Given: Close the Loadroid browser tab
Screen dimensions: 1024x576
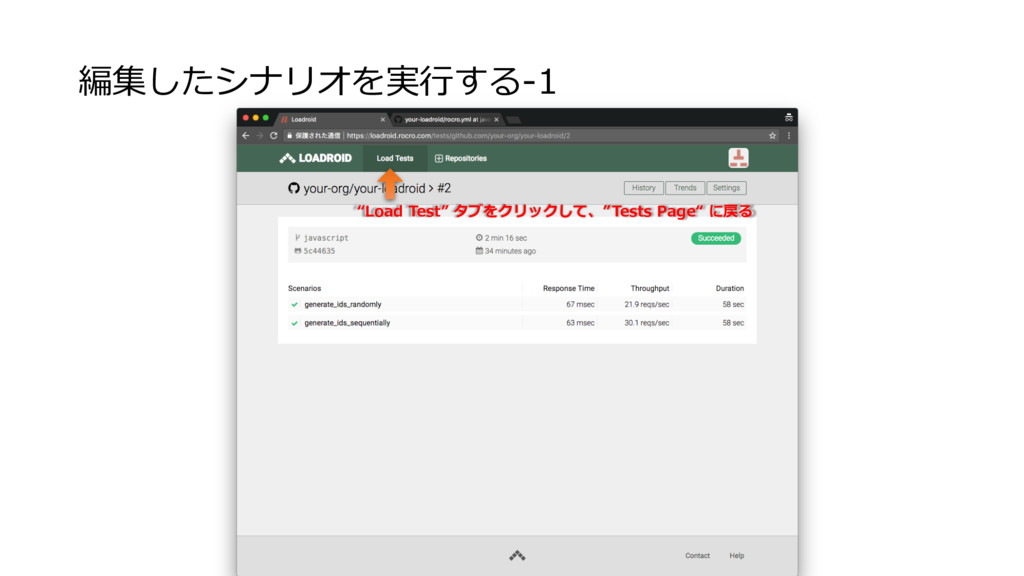Looking at the screenshot, I should [x=383, y=120].
